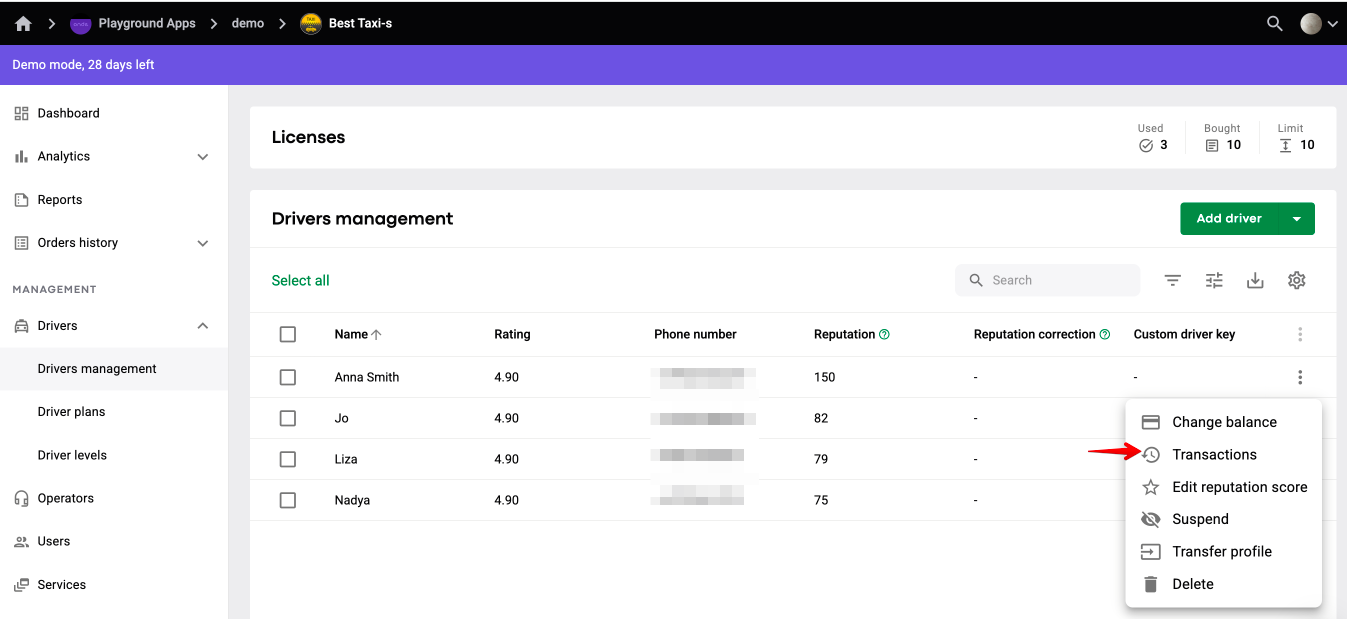The height and width of the screenshot is (619, 1347).
Task: Click the Select all link
Action: pyautogui.click(x=300, y=281)
